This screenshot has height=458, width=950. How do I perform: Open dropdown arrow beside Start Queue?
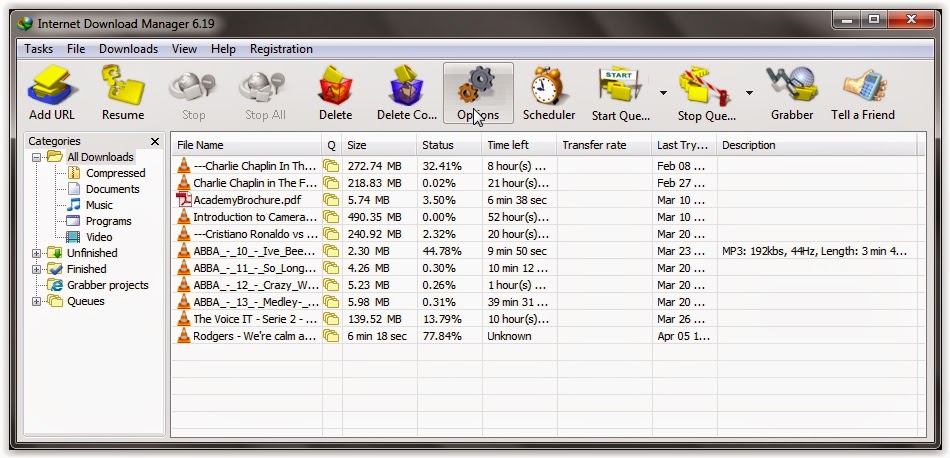tap(663, 93)
